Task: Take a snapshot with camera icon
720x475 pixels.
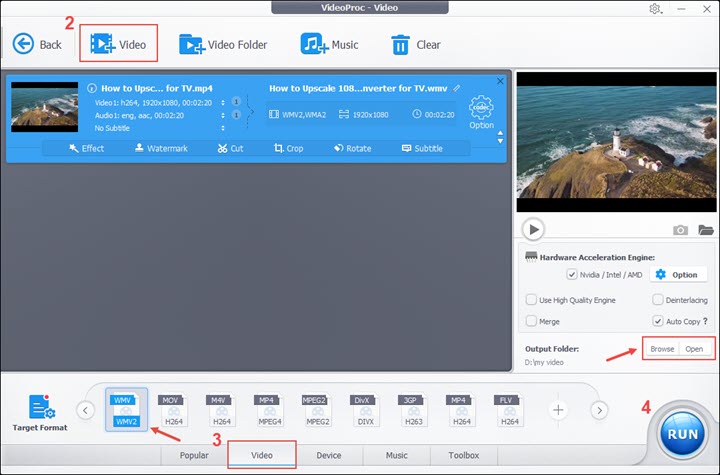Action: [x=681, y=230]
